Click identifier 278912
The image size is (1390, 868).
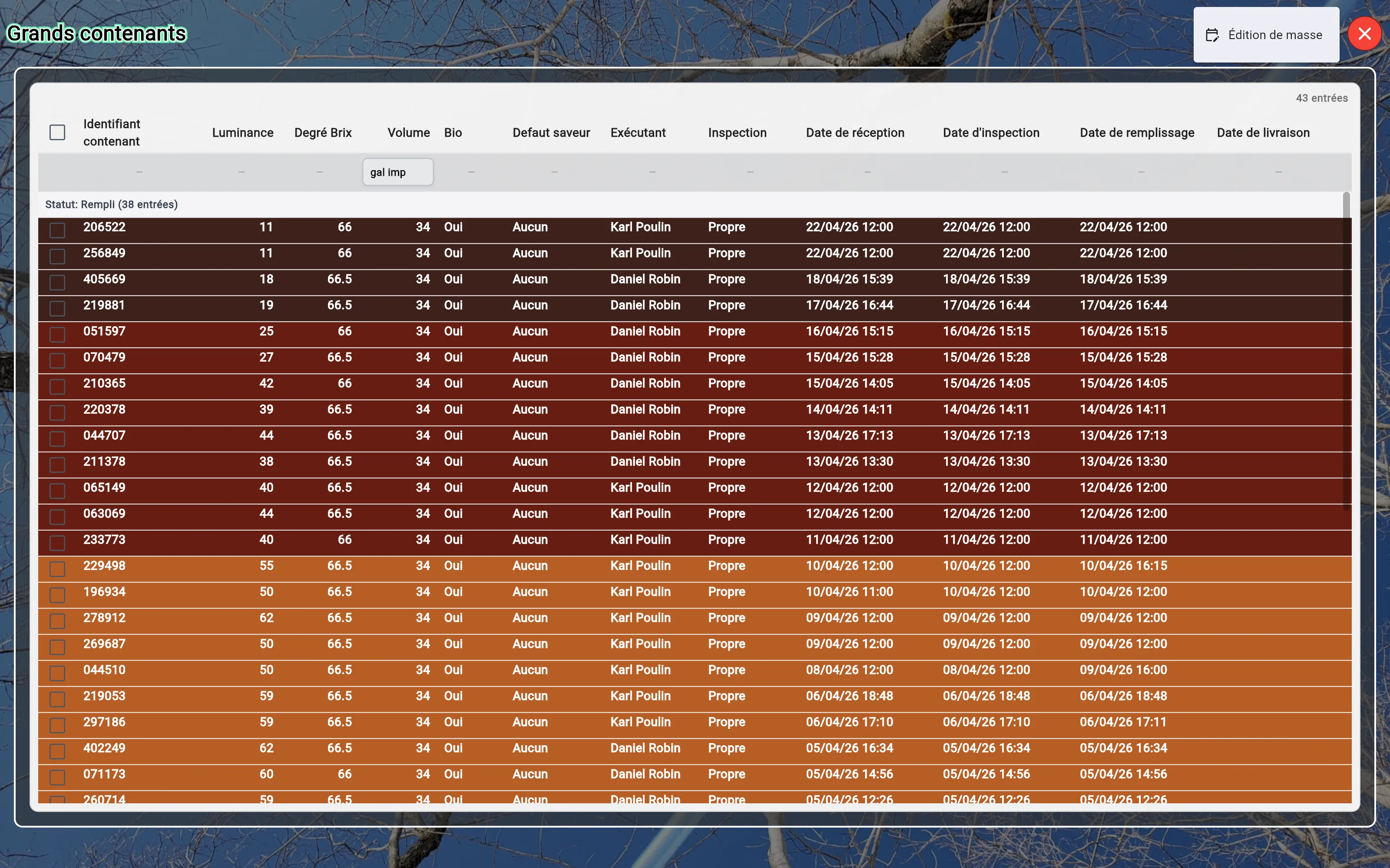coord(104,618)
